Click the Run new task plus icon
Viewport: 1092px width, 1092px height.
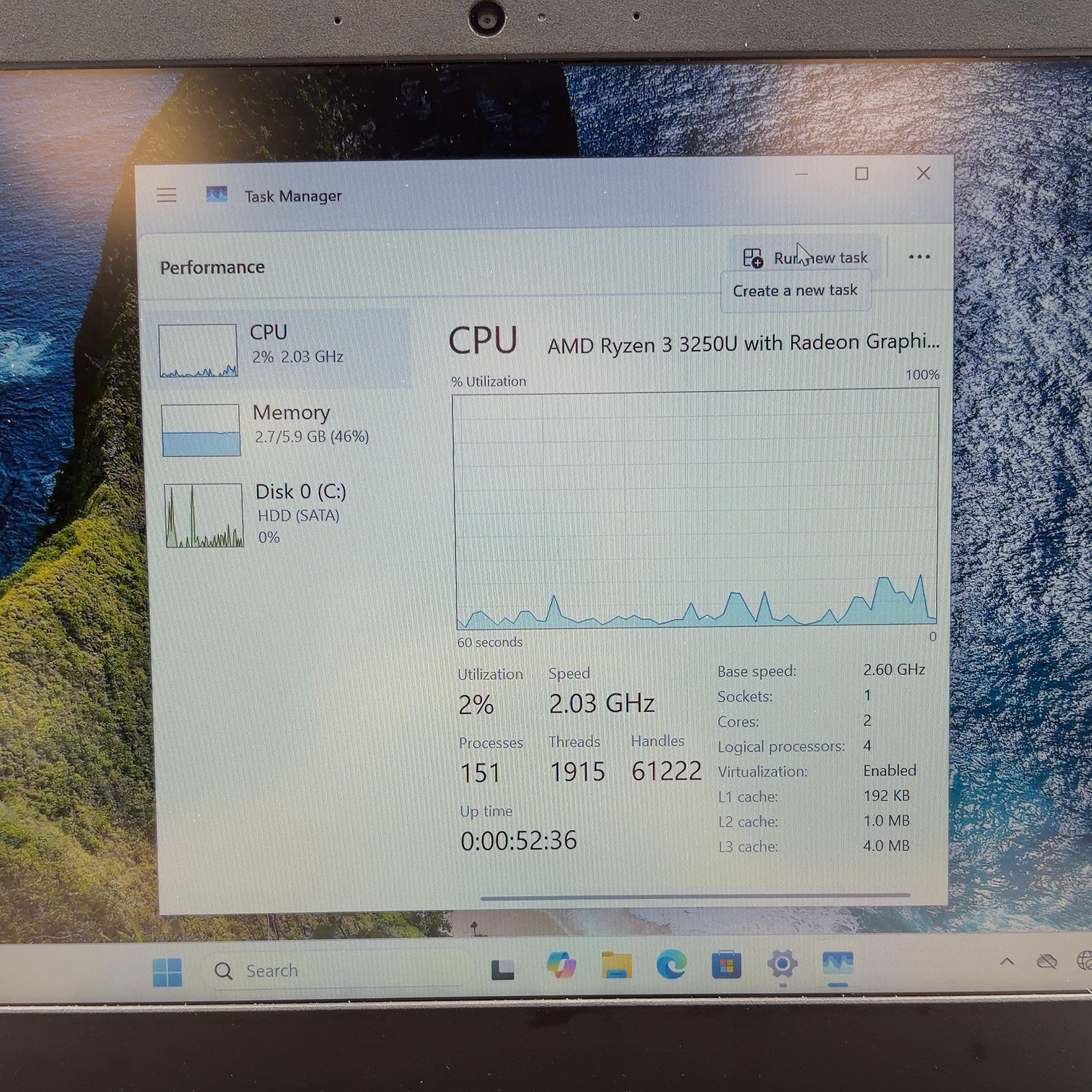[753, 258]
